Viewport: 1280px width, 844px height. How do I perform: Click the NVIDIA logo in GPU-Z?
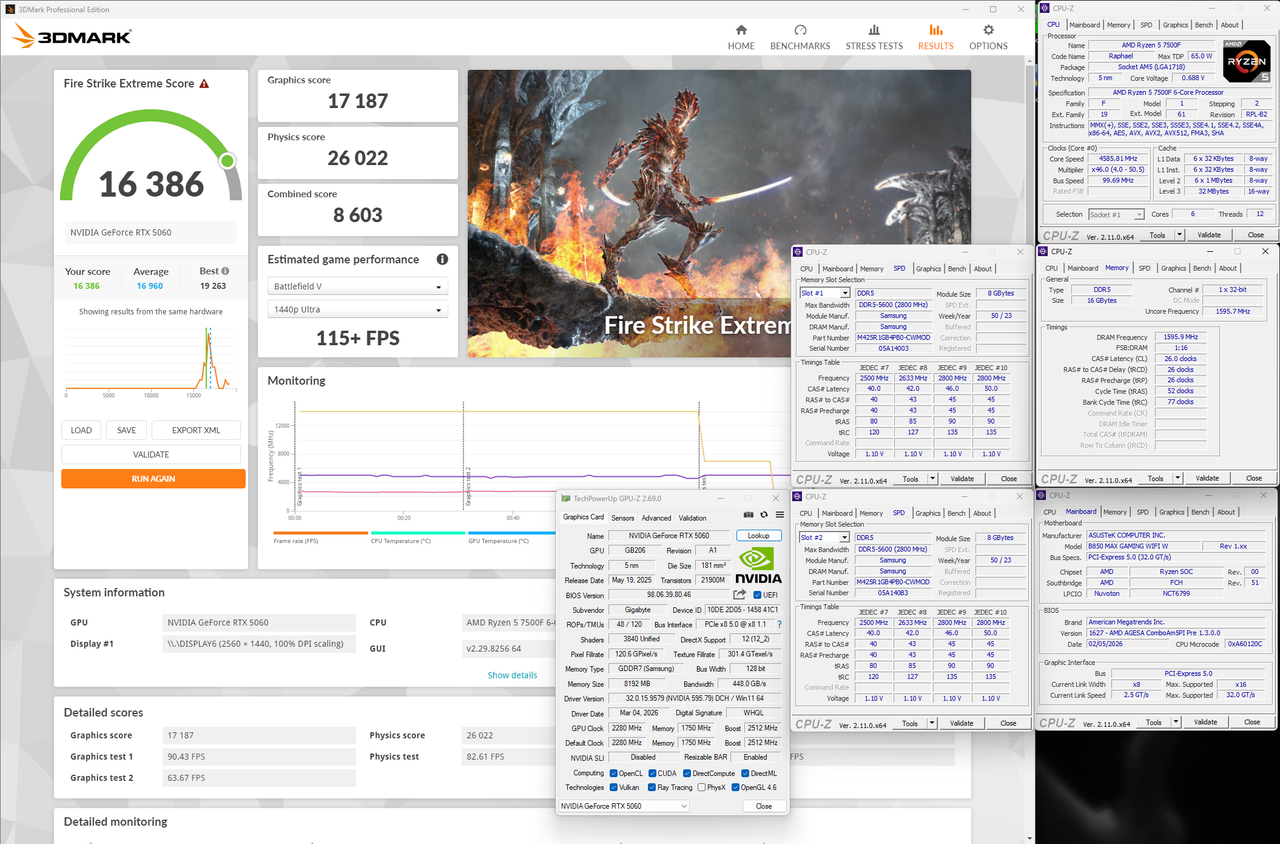[x=758, y=565]
